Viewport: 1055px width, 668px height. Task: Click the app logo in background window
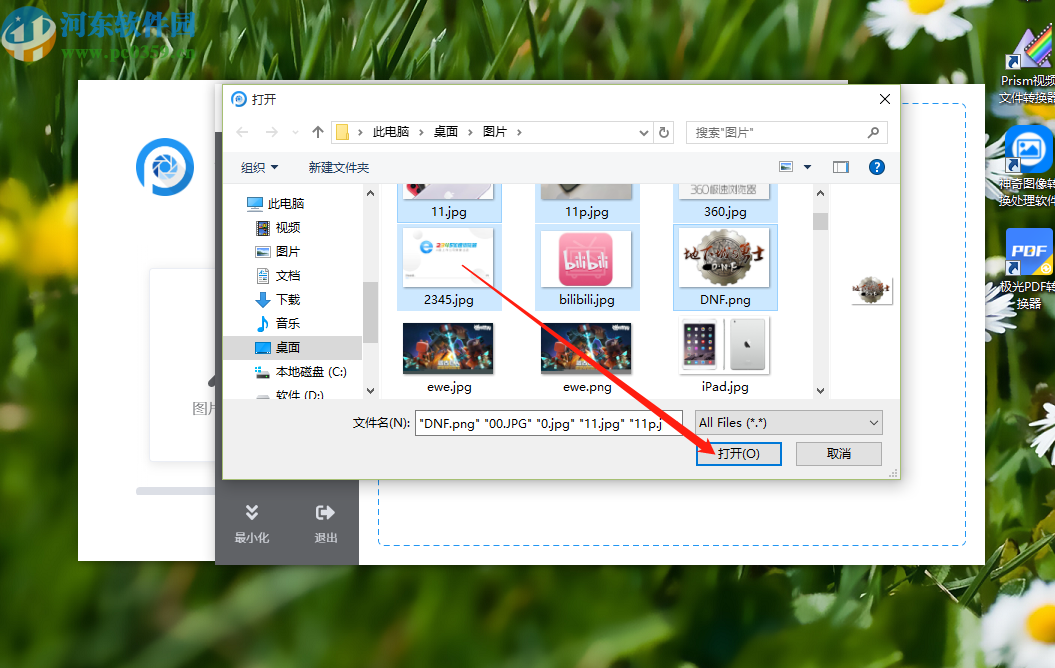pyautogui.click(x=165, y=167)
